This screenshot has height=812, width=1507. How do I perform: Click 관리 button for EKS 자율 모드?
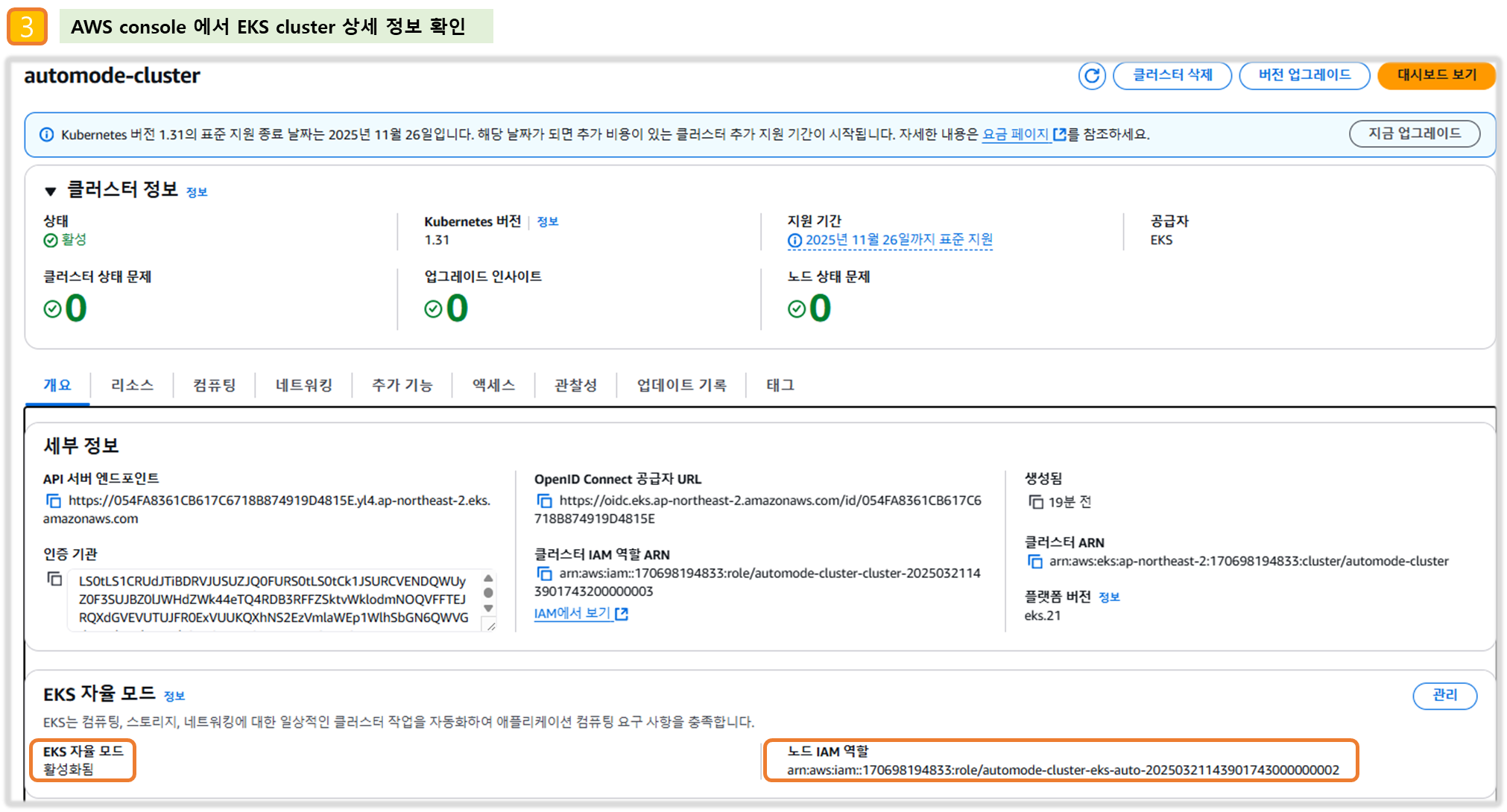point(1444,695)
